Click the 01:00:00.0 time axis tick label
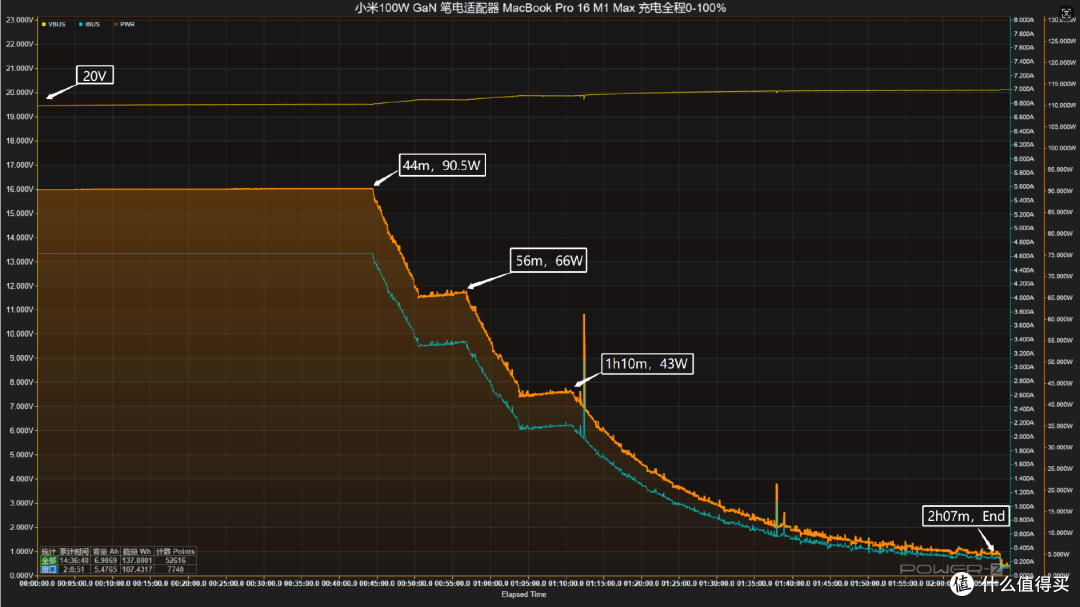Screen dimensions: 1080x607 (x=490, y=584)
